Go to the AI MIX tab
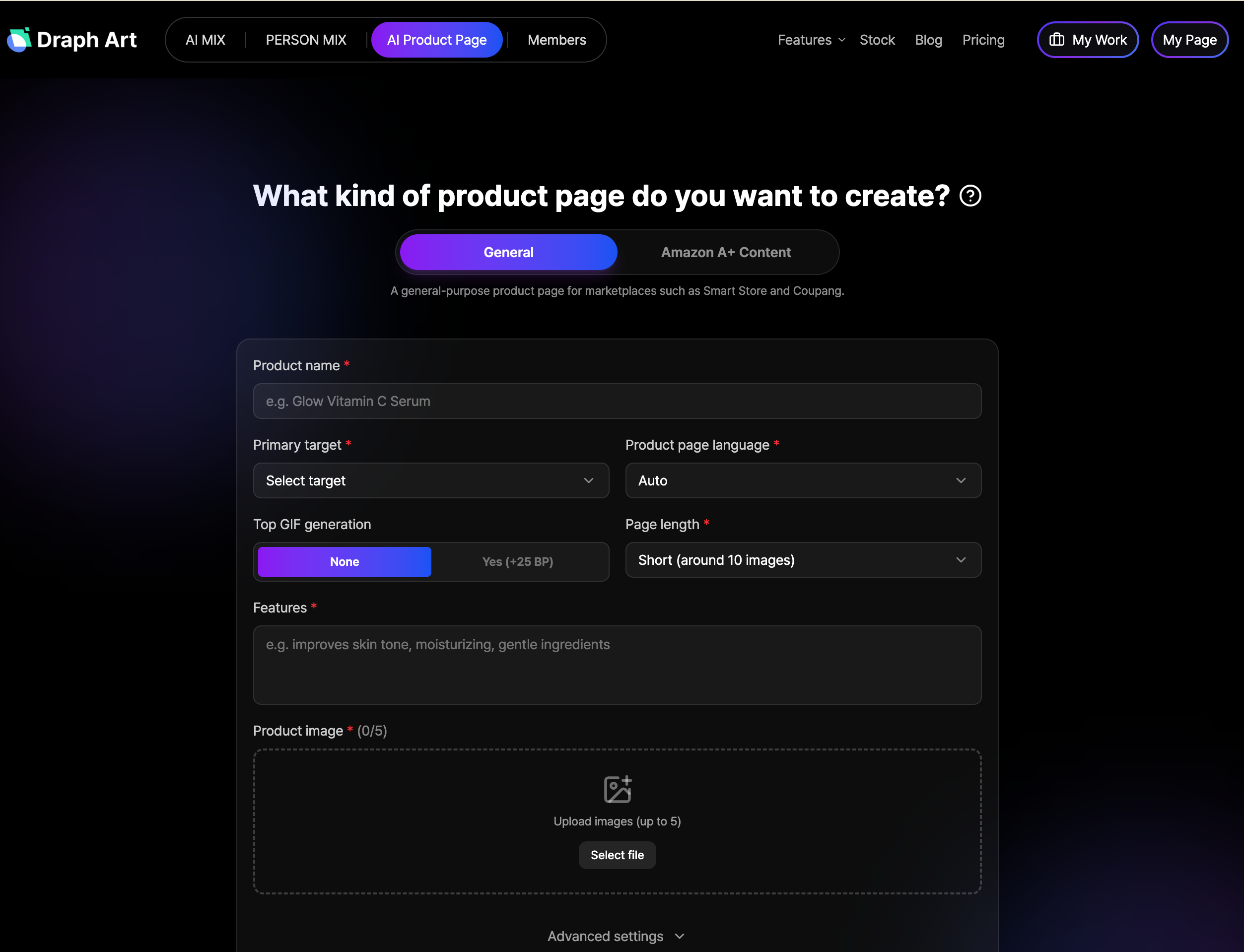 [205, 40]
